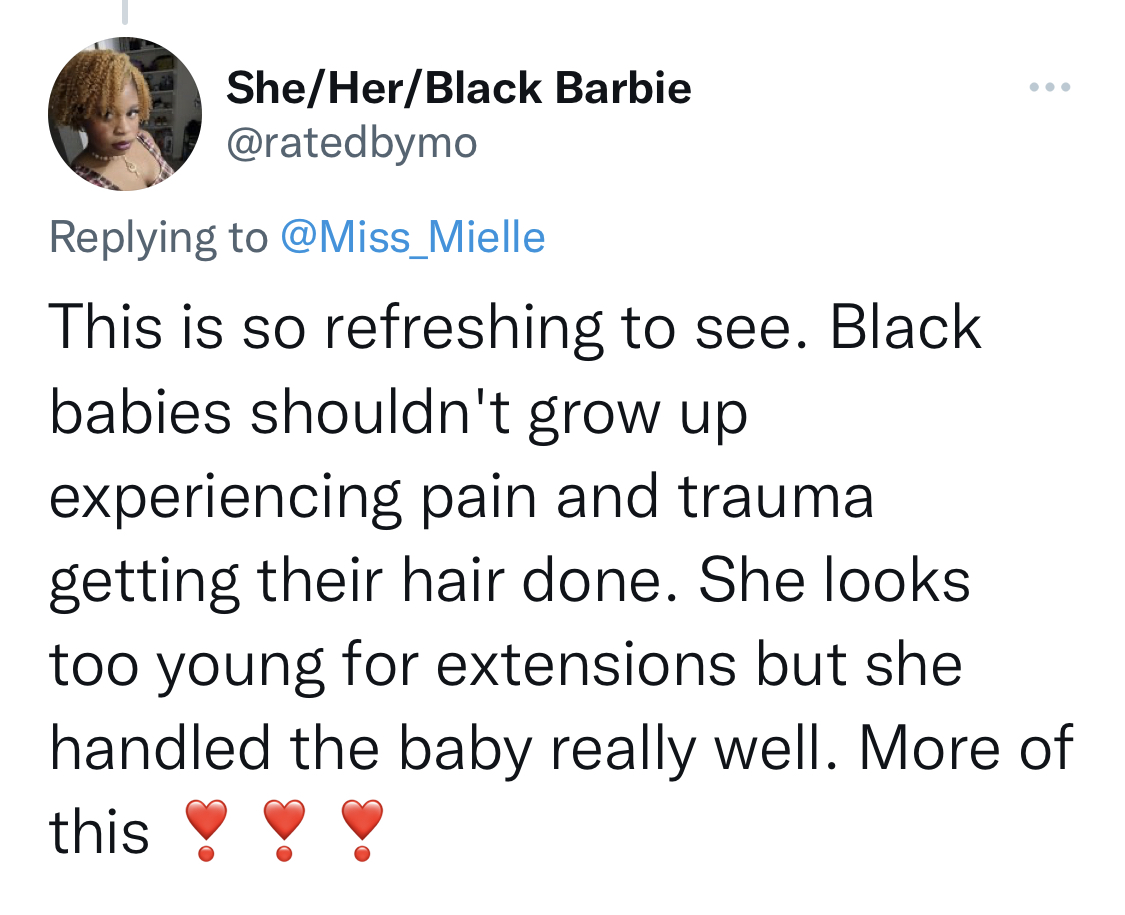The image size is (1125, 915).
Task: Open the @Miss_Mielle mention link
Action: [x=413, y=237]
